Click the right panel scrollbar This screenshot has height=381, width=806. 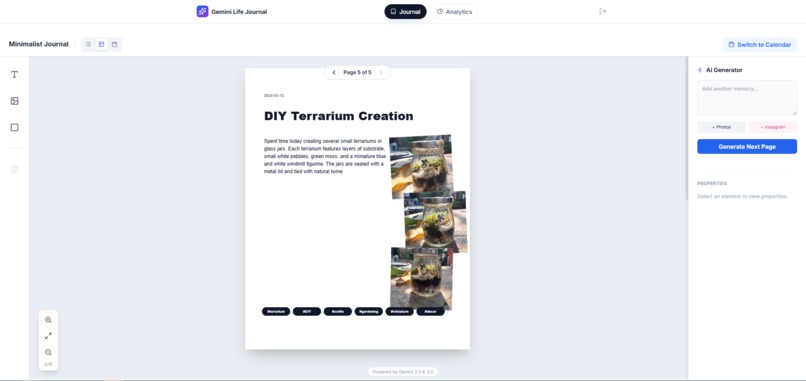(687, 129)
